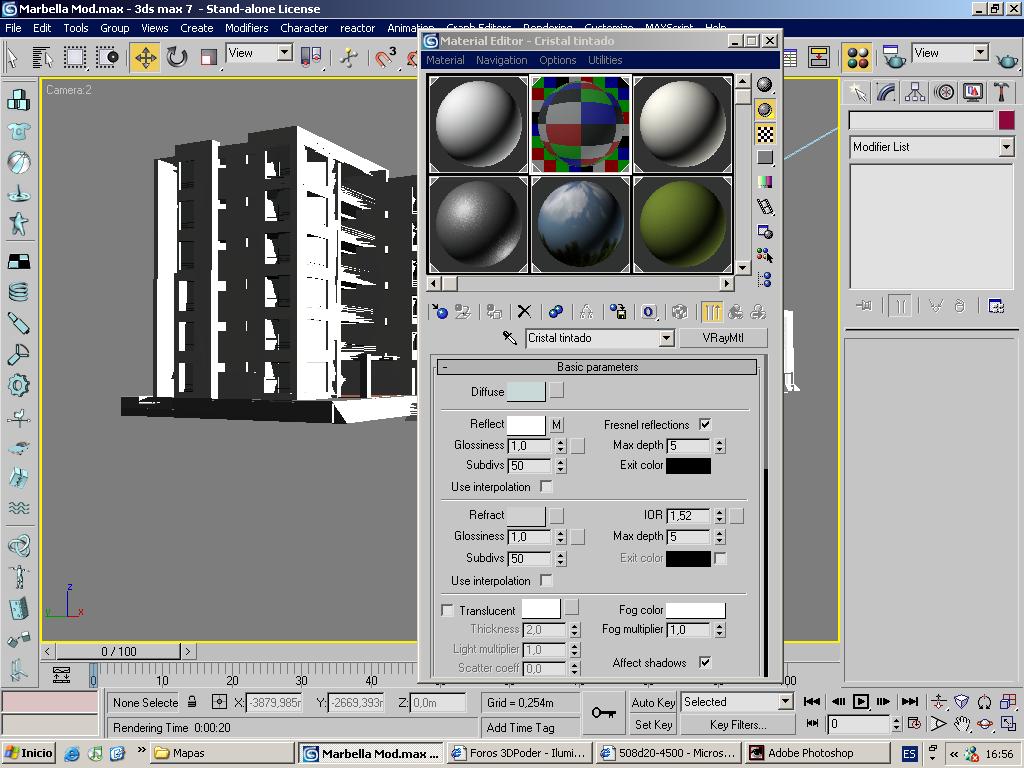
Task: Open Utilities menu in Material Editor
Action: (605, 60)
